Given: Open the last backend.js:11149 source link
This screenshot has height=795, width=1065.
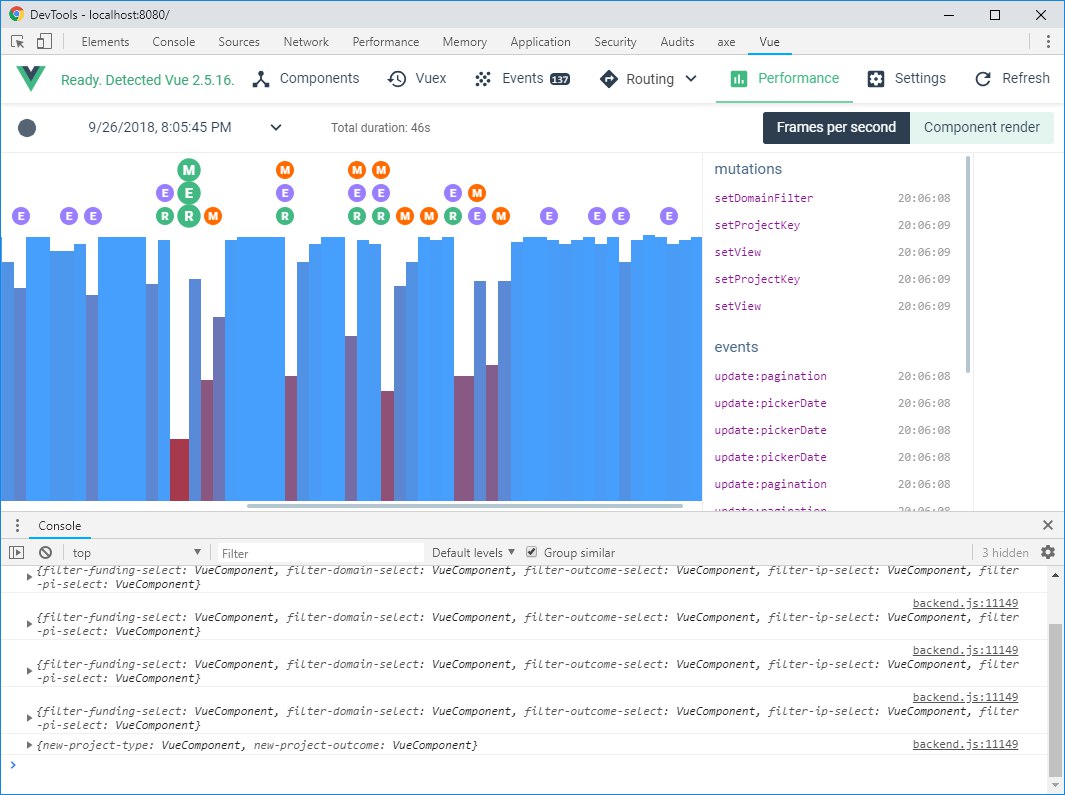Looking at the screenshot, I should tap(965, 745).
